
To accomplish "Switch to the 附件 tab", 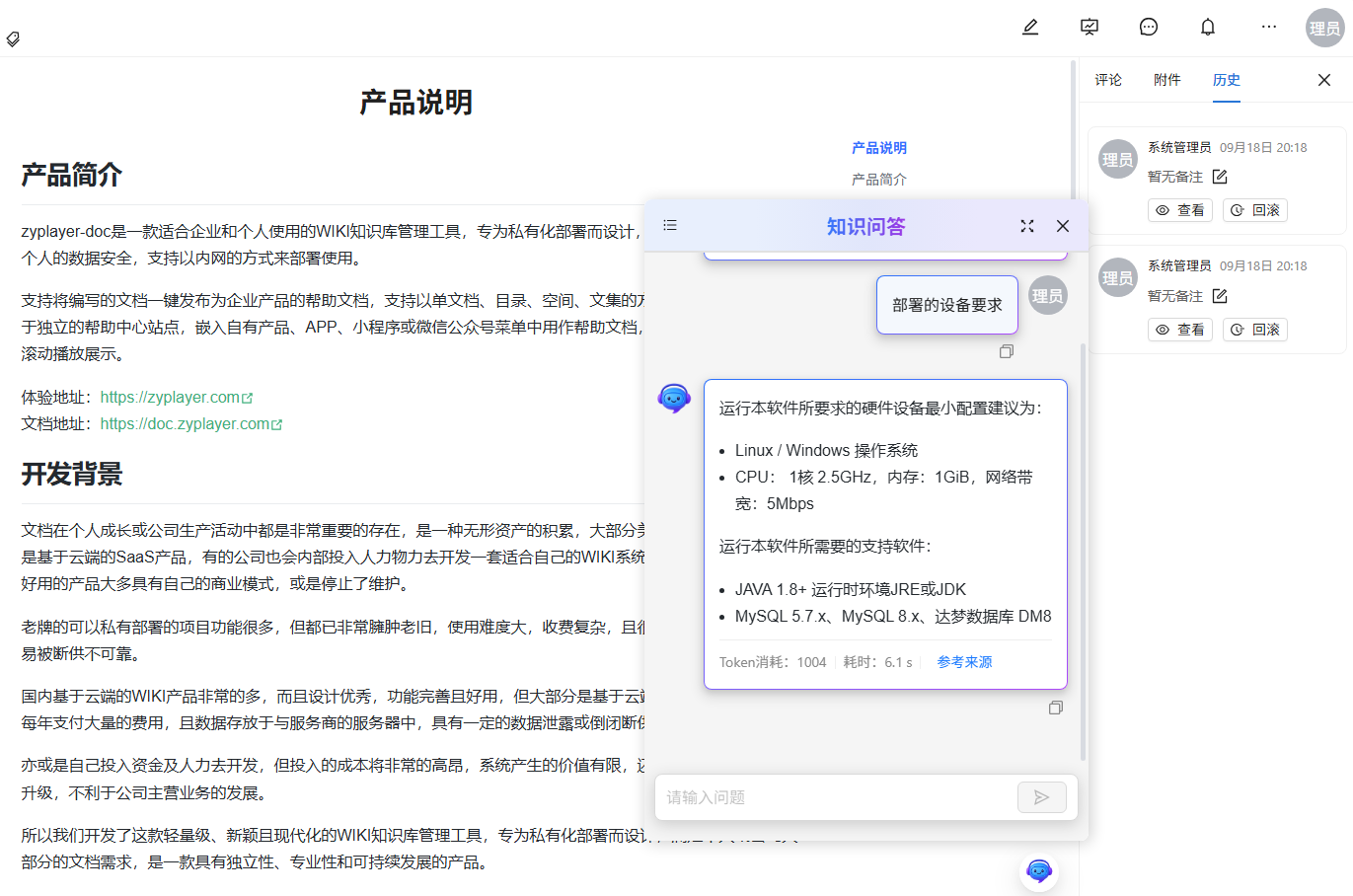I will [1167, 80].
